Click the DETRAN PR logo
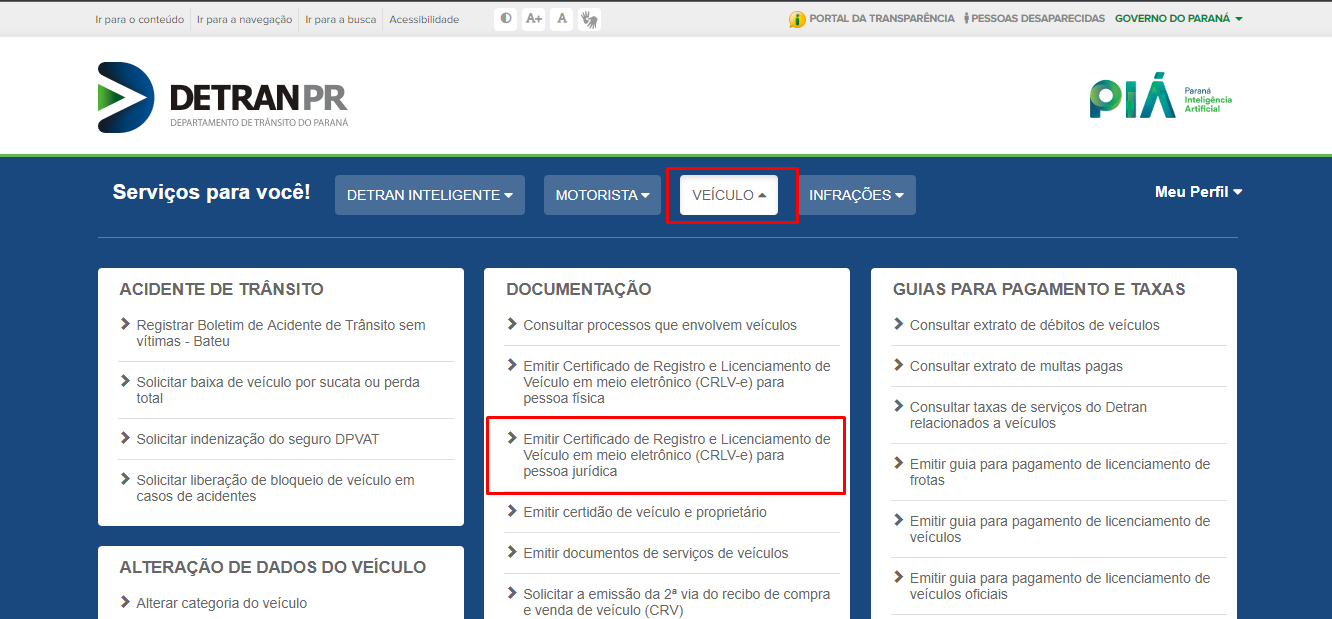1332x619 pixels. (223, 97)
